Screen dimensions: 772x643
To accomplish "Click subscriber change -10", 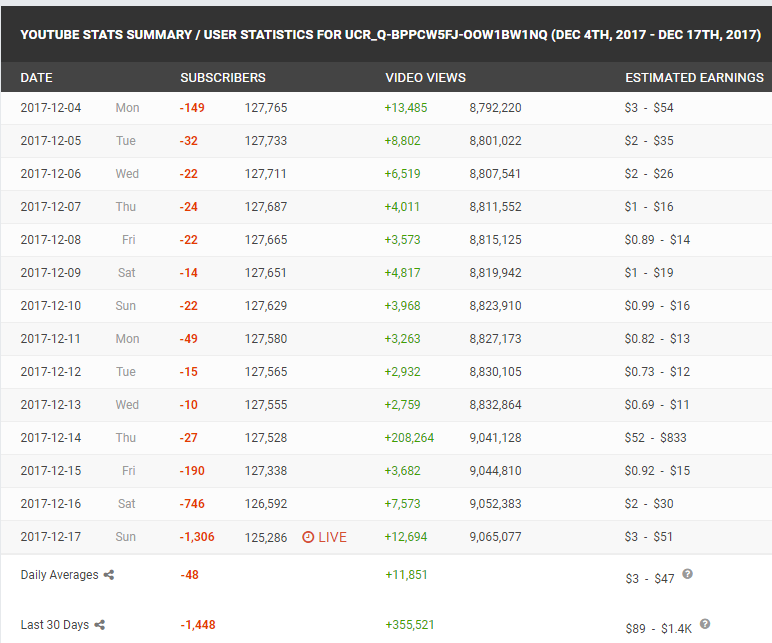I will pyautogui.click(x=189, y=405).
